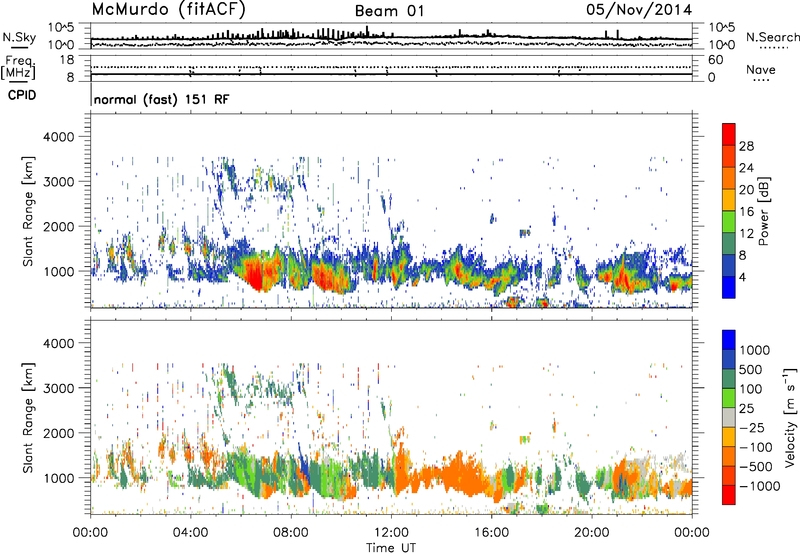Click the 'N.Sky' axis label

pyautogui.click(x=19, y=37)
